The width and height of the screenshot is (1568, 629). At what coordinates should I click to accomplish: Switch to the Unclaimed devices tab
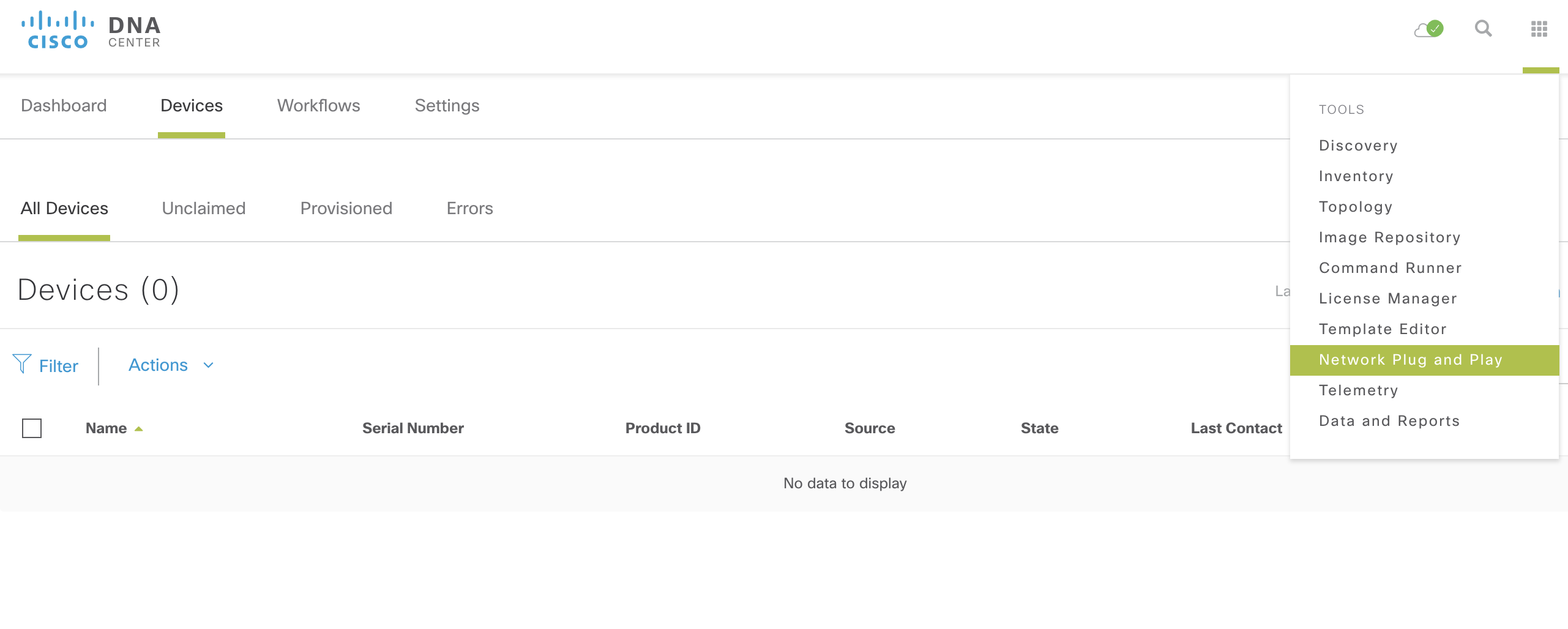[204, 208]
